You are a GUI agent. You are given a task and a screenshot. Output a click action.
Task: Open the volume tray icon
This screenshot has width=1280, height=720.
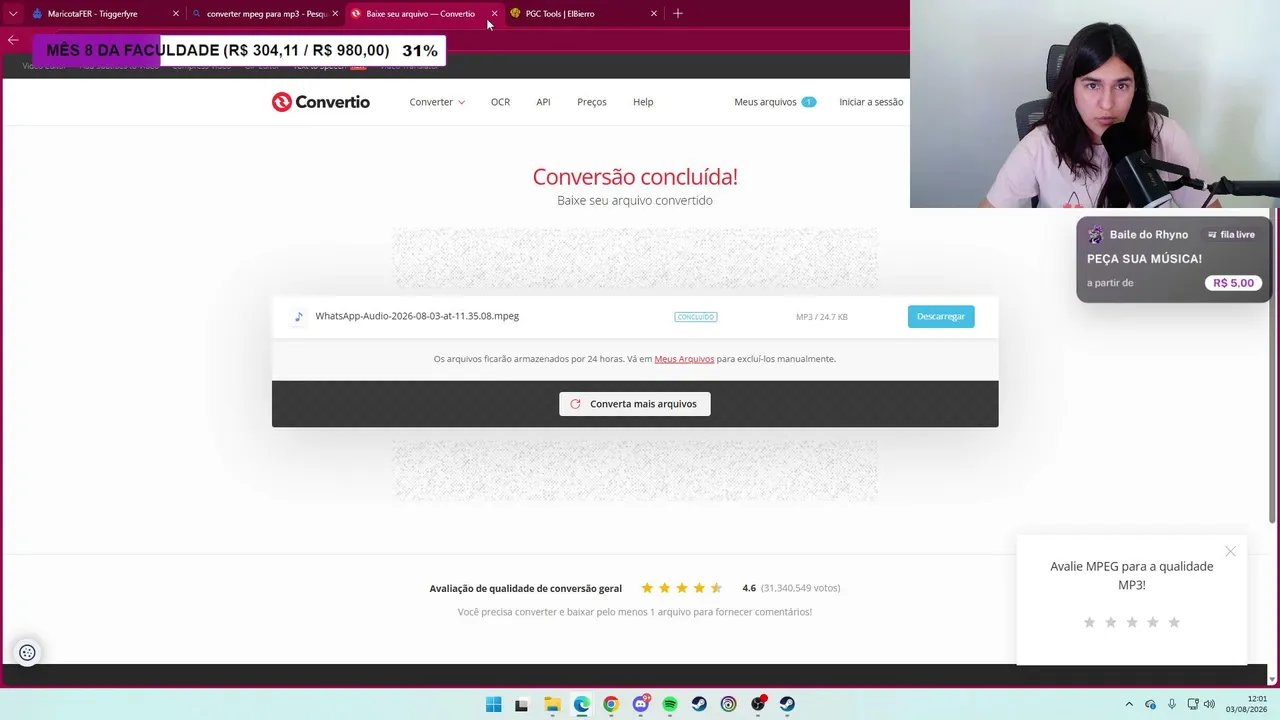coord(1209,704)
